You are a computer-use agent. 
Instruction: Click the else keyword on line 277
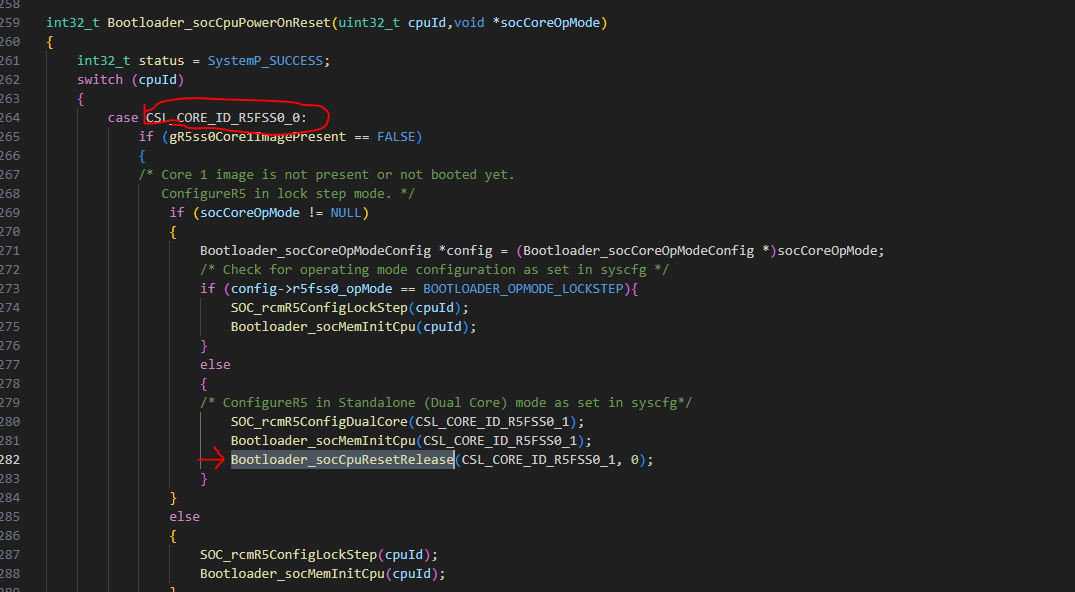pyautogui.click(x=215, y=365)
